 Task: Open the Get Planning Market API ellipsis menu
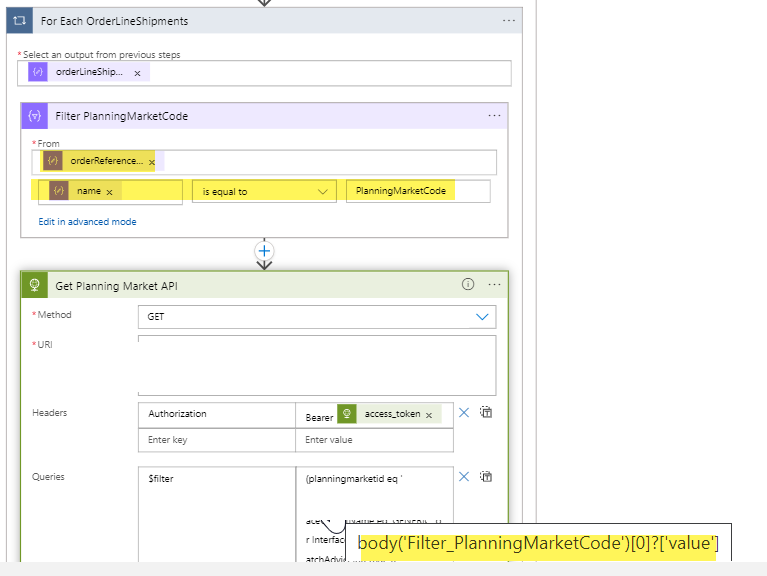pyautogui.click(x=495, y=285)
